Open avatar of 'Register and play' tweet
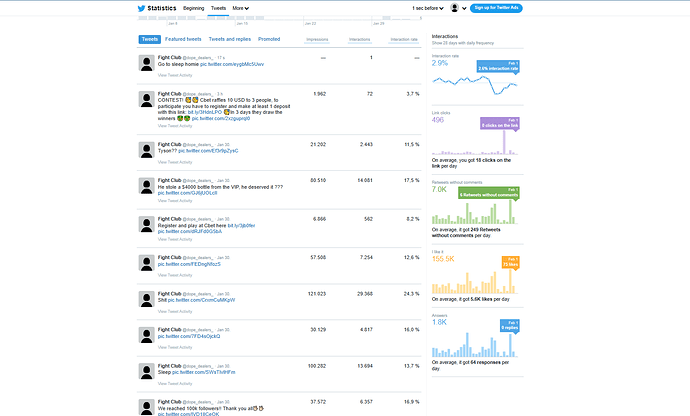 (x=147, y=225)
